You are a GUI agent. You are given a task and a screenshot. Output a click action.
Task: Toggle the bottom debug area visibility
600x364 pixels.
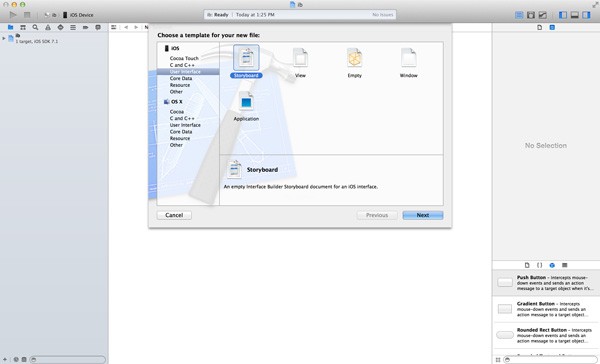click(x=574, y=15)
